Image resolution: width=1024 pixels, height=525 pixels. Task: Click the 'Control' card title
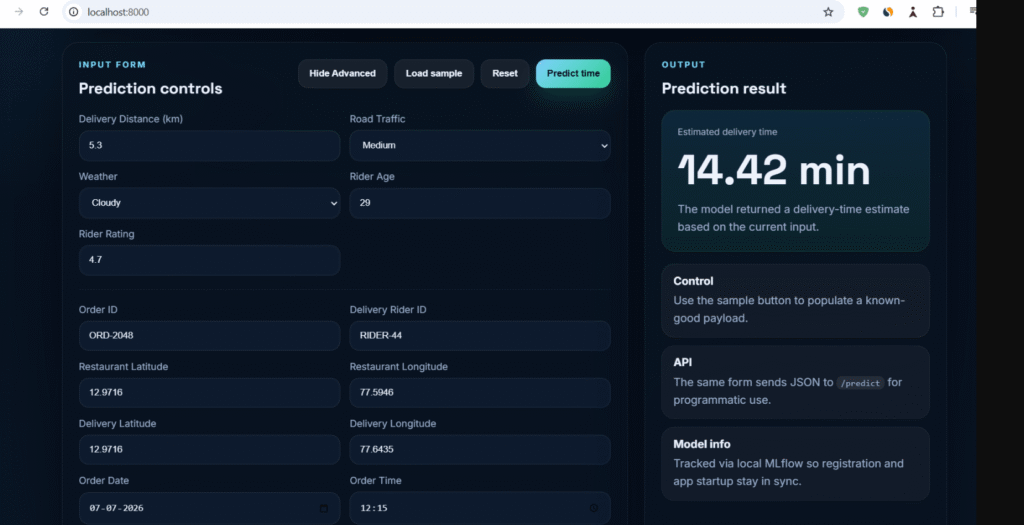(x=693, y=281)
